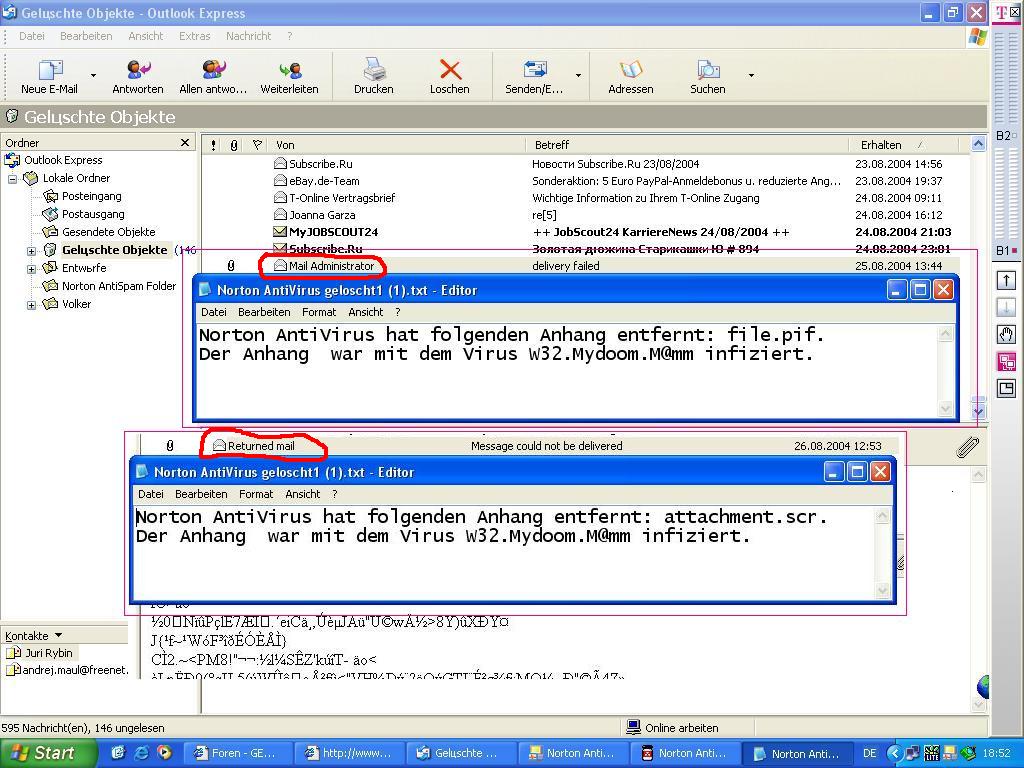Select the T-Online Vertragsbrief message
The width and height of the screenshot is (1024, 768).
click(581, 198)
